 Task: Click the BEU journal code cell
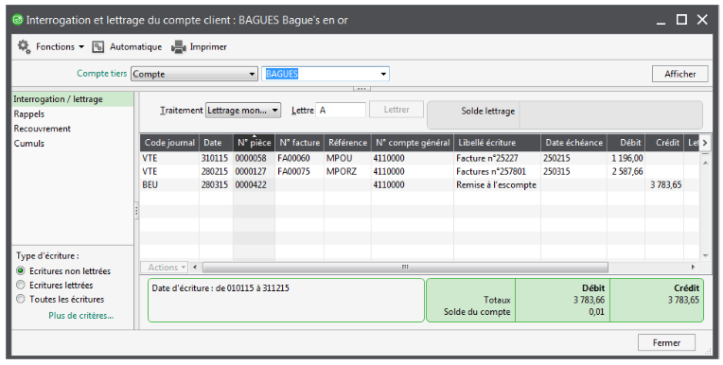tap(150, 185)
